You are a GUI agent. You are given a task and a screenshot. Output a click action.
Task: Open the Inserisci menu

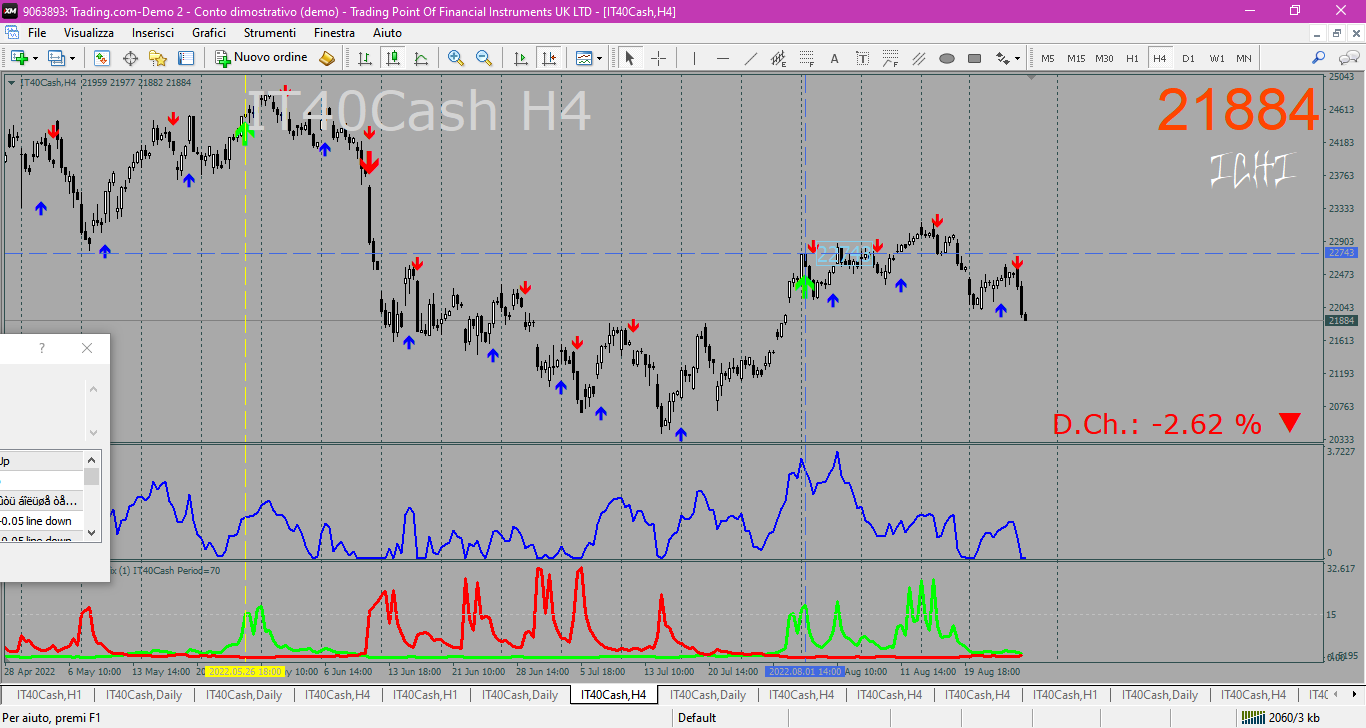[153, 32]
